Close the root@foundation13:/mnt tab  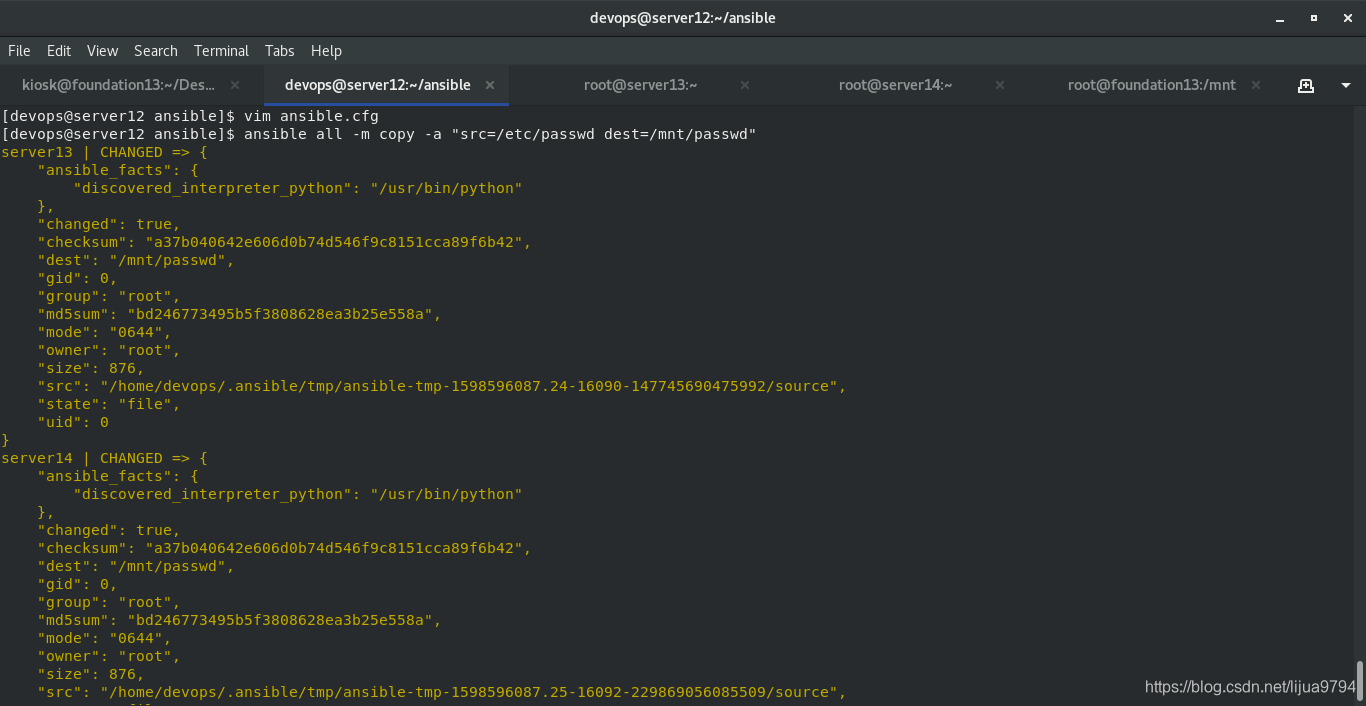1256,85
